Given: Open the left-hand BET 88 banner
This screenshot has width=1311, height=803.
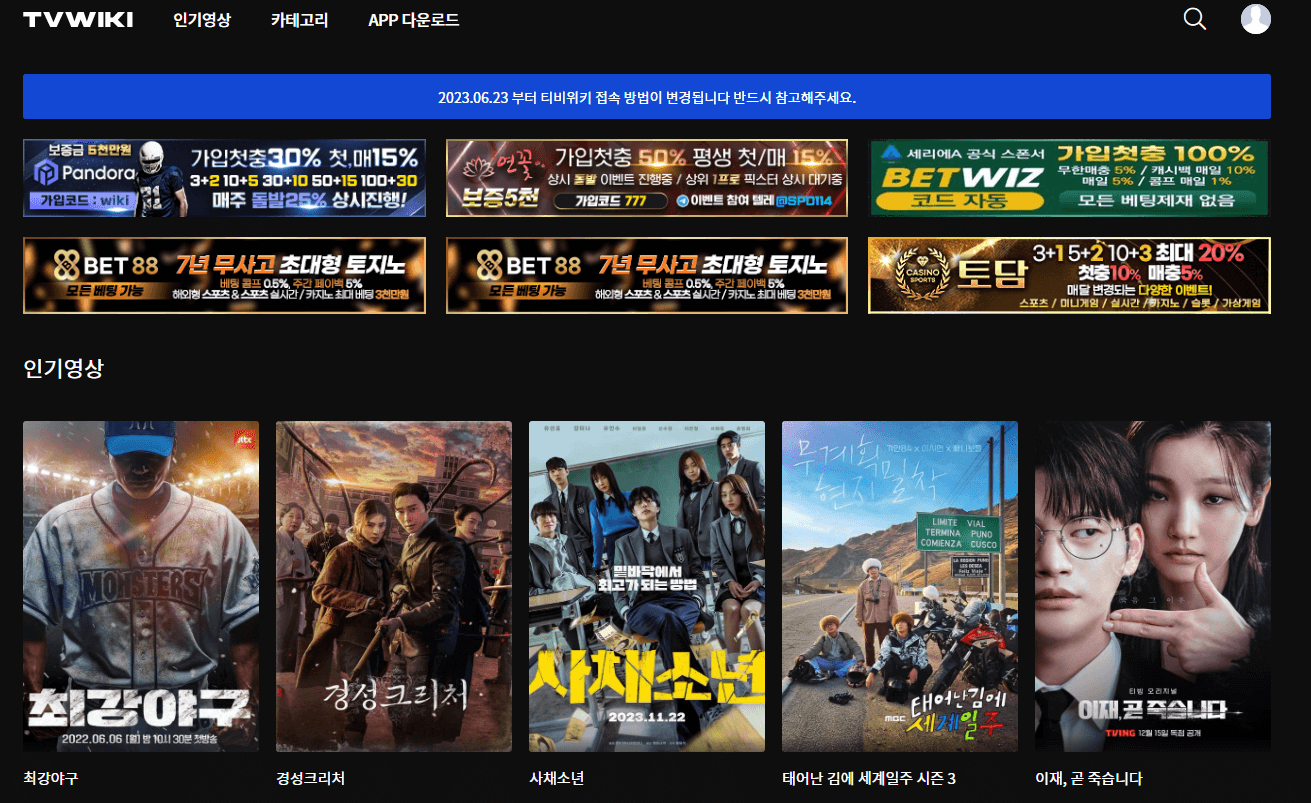Looking at the screenshot, I should [224, 275].
